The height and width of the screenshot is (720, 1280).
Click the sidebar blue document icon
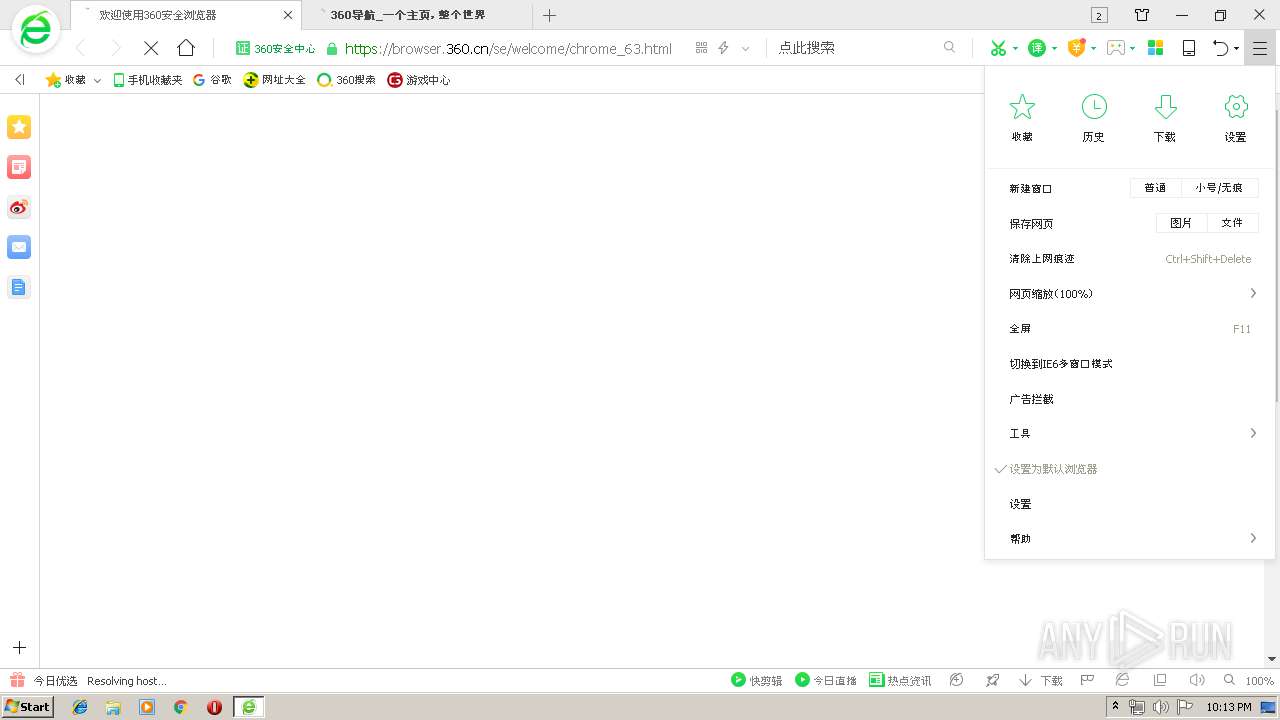tap(19, 287)
